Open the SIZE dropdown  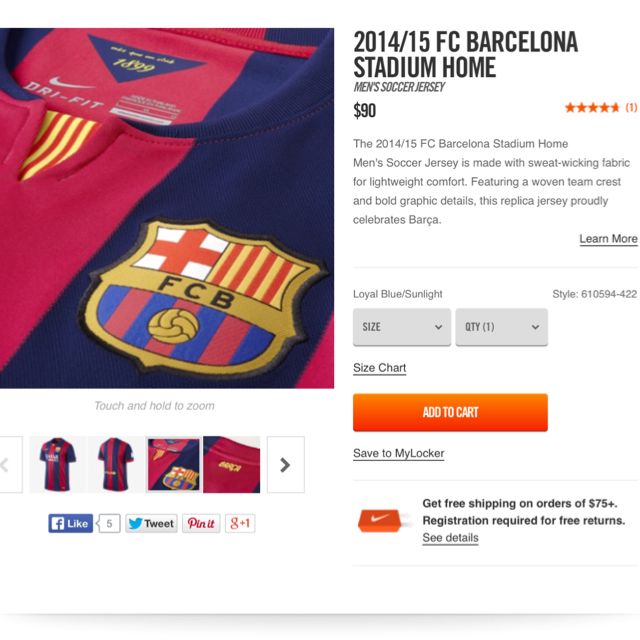[x=402, y=327]
